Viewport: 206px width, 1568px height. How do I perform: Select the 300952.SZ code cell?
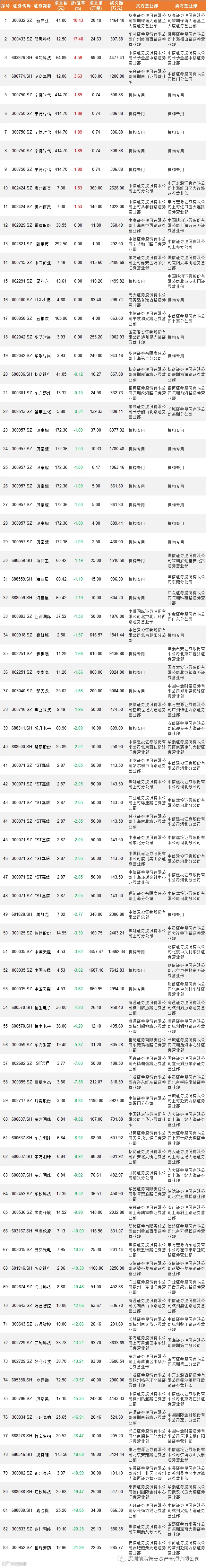21,1548
